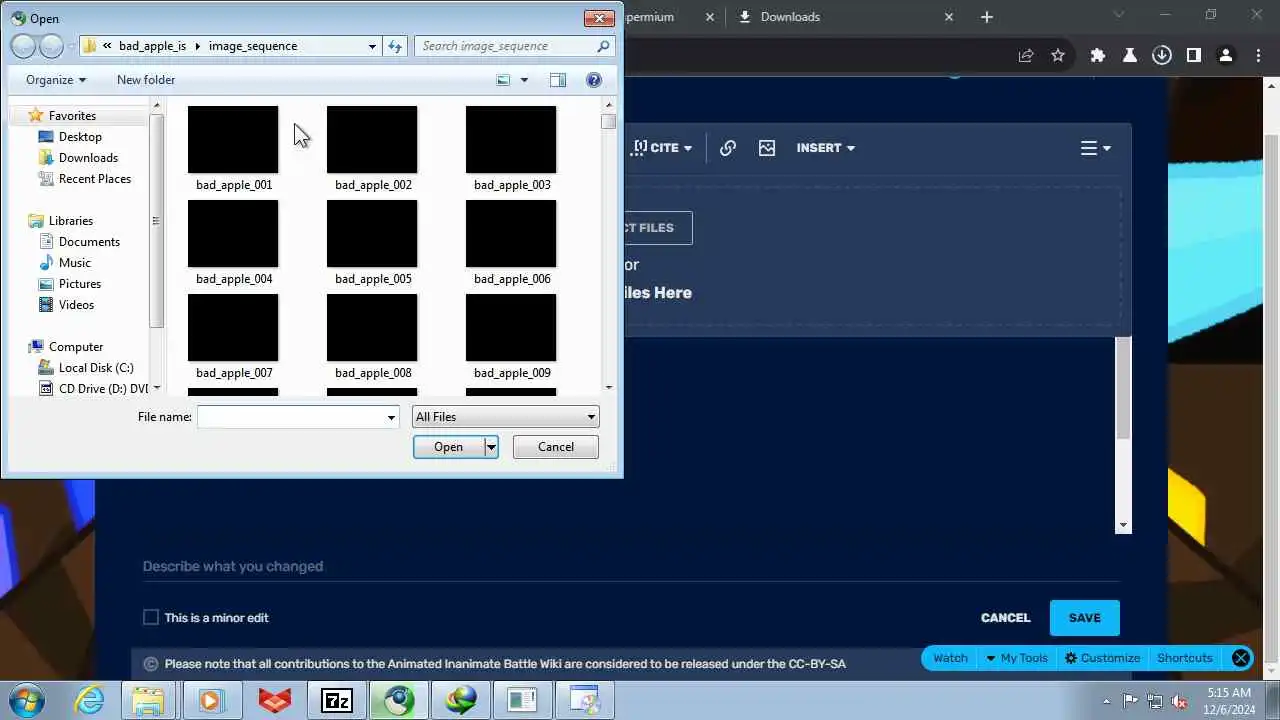Cancel the Open file dialog
Screen dimensions: 1280x720
click(x=556, y=447)
